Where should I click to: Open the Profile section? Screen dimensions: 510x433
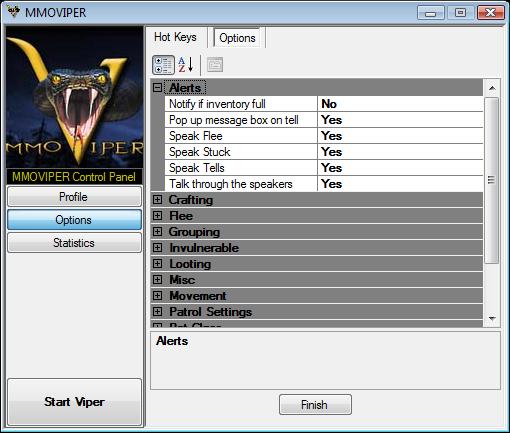(x=74, y=197)
